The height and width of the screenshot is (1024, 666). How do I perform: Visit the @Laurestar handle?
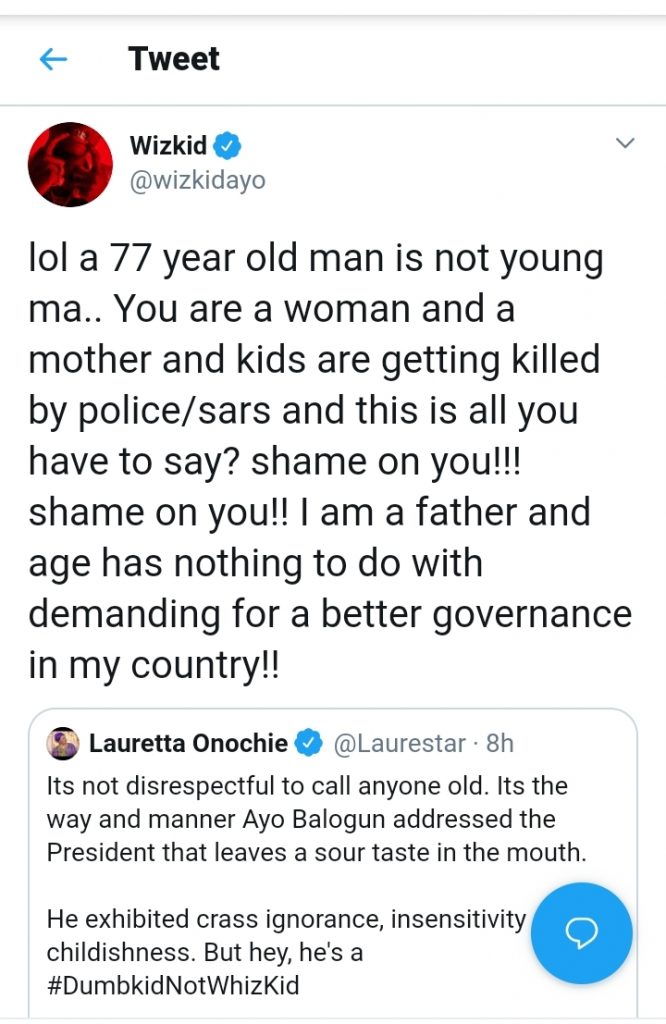(x=398, y=744)
